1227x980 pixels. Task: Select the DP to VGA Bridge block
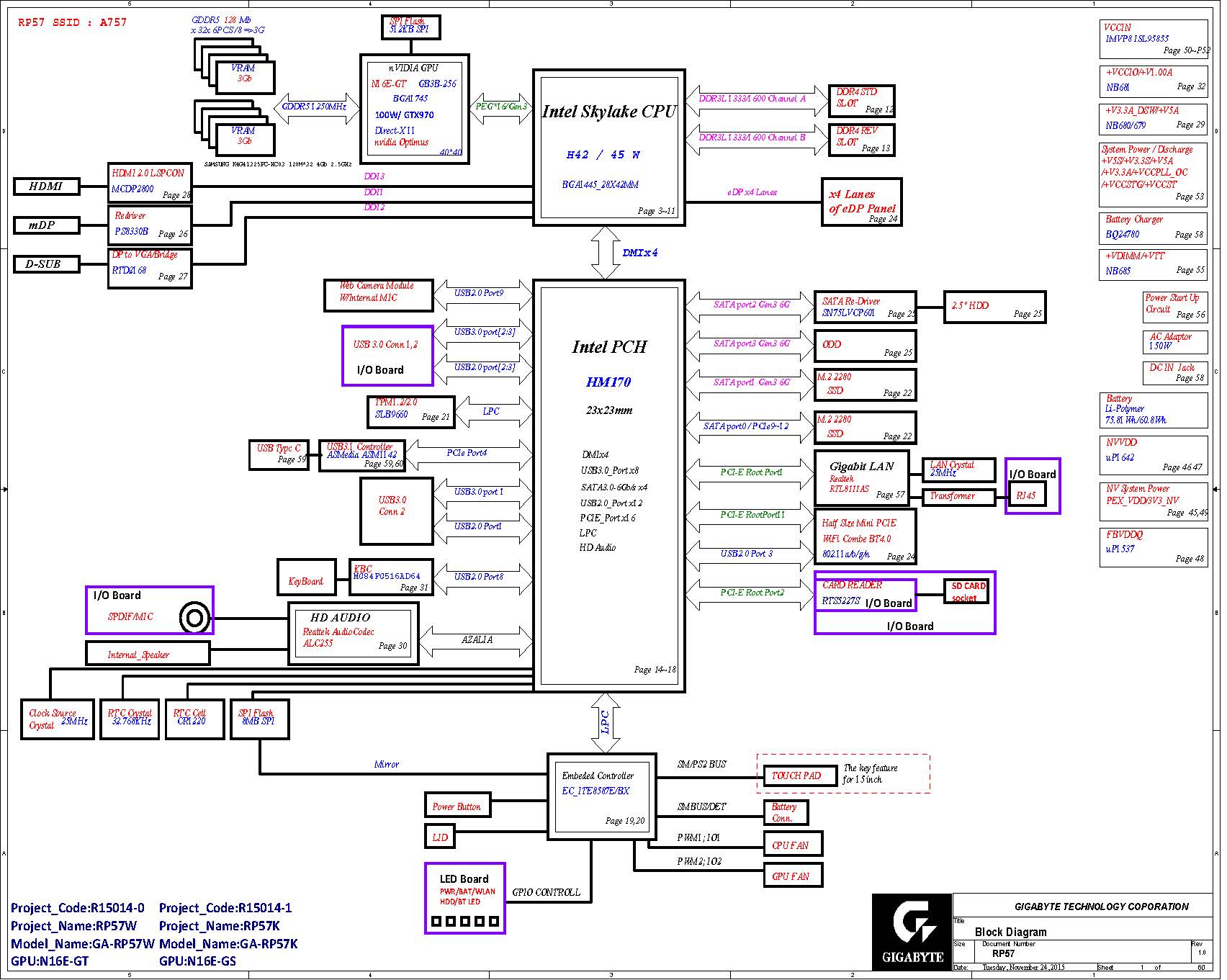click(x=150, y=269)
